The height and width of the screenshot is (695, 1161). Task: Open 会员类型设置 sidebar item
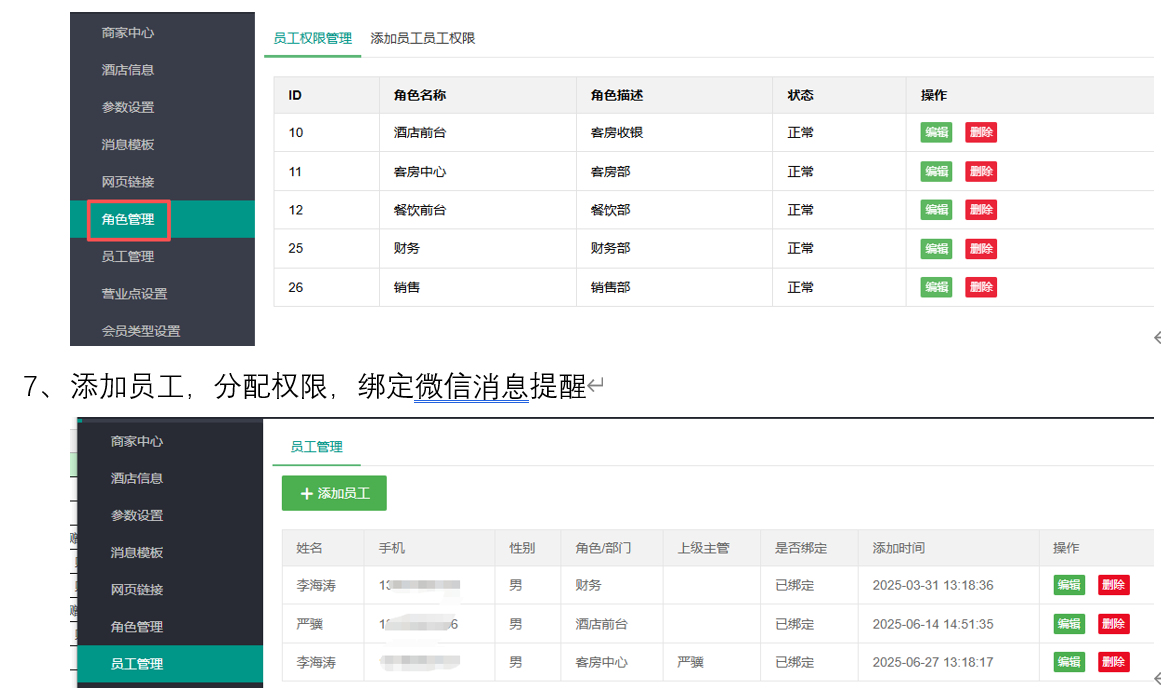click(x=140, y=331)
